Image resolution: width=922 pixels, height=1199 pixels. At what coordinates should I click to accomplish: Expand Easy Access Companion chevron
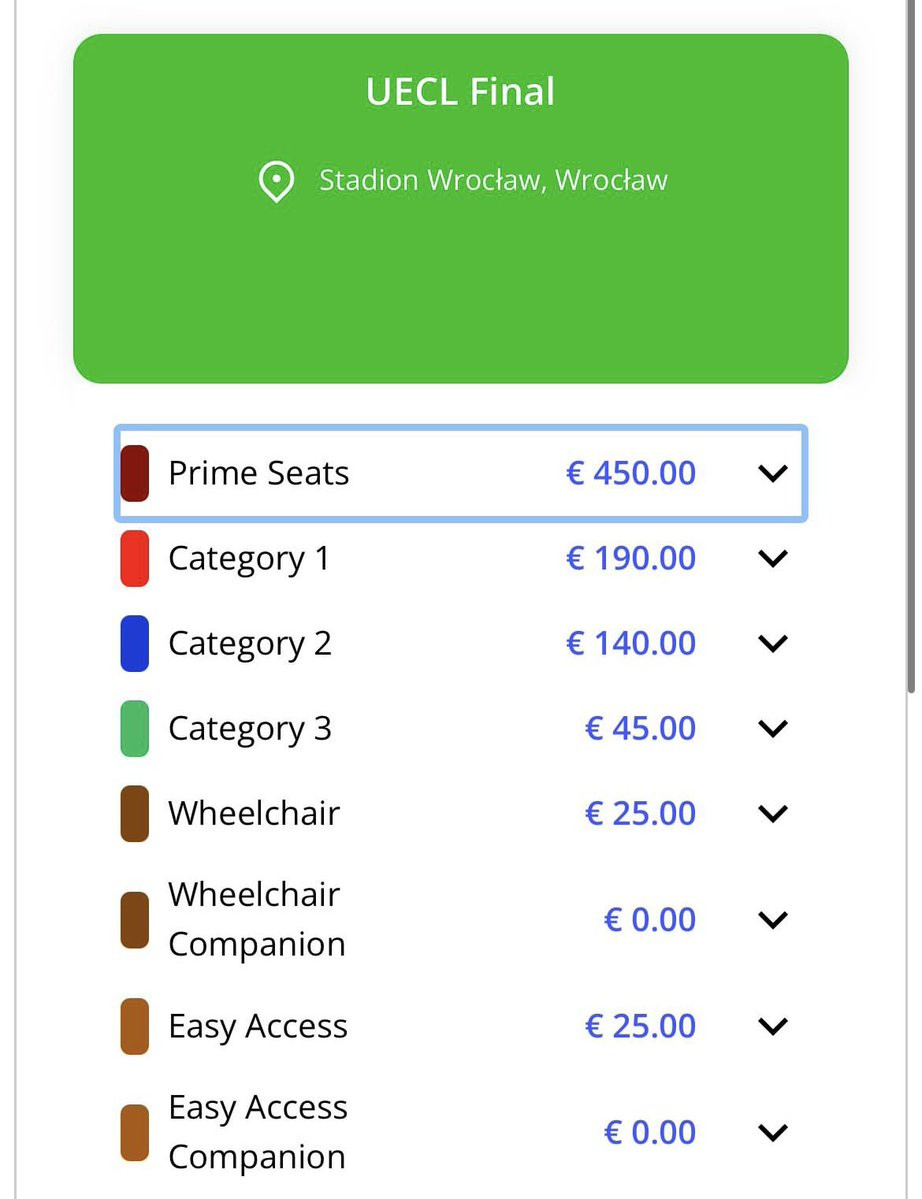[x=773, y=1132]
